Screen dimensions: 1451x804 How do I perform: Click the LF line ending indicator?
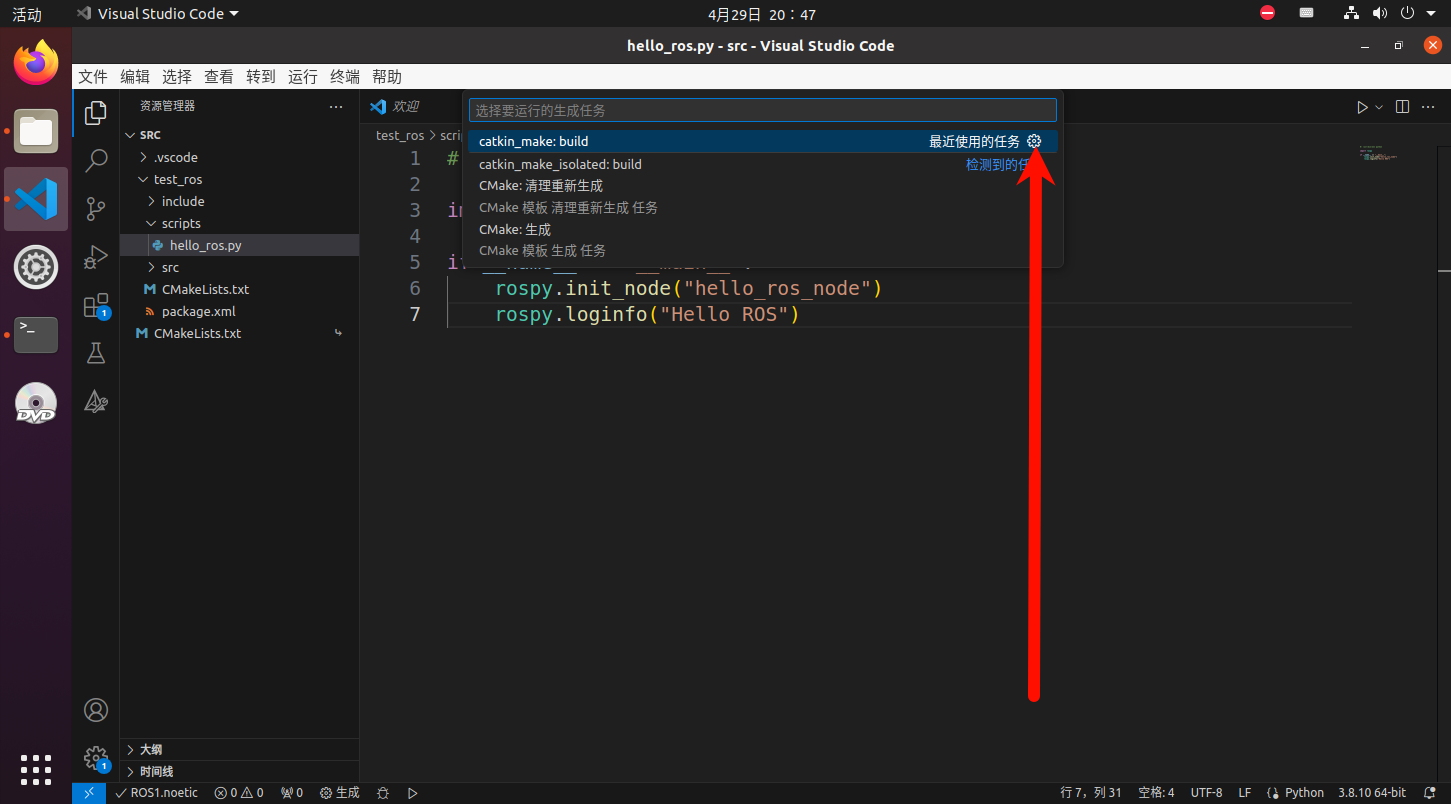tap(1245, 793)
